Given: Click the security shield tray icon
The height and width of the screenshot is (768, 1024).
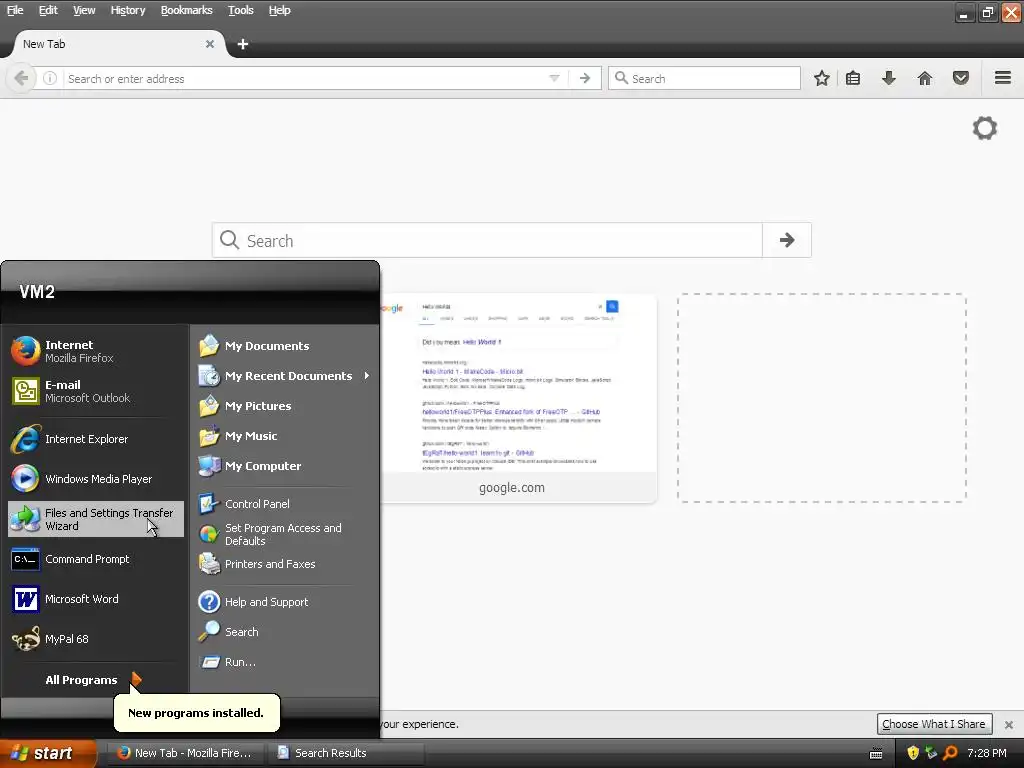Looking at the screenshot, I should point(913,753).
